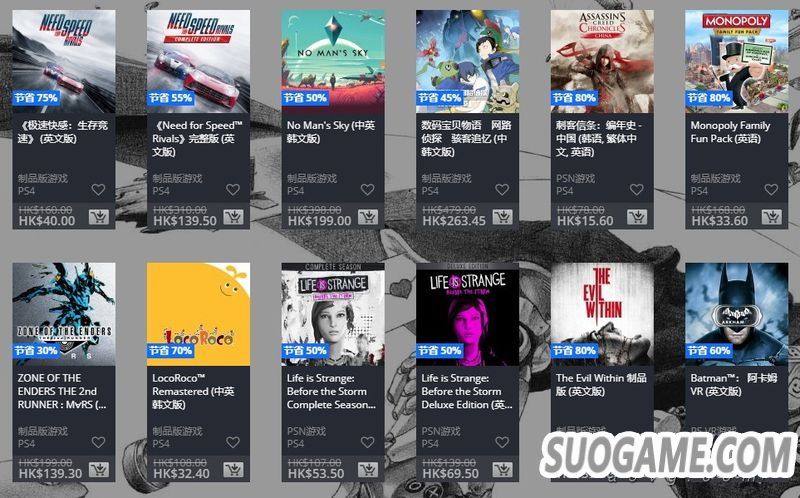Open the Monopoly Family Fun Pack title link

tap(730, 132)
